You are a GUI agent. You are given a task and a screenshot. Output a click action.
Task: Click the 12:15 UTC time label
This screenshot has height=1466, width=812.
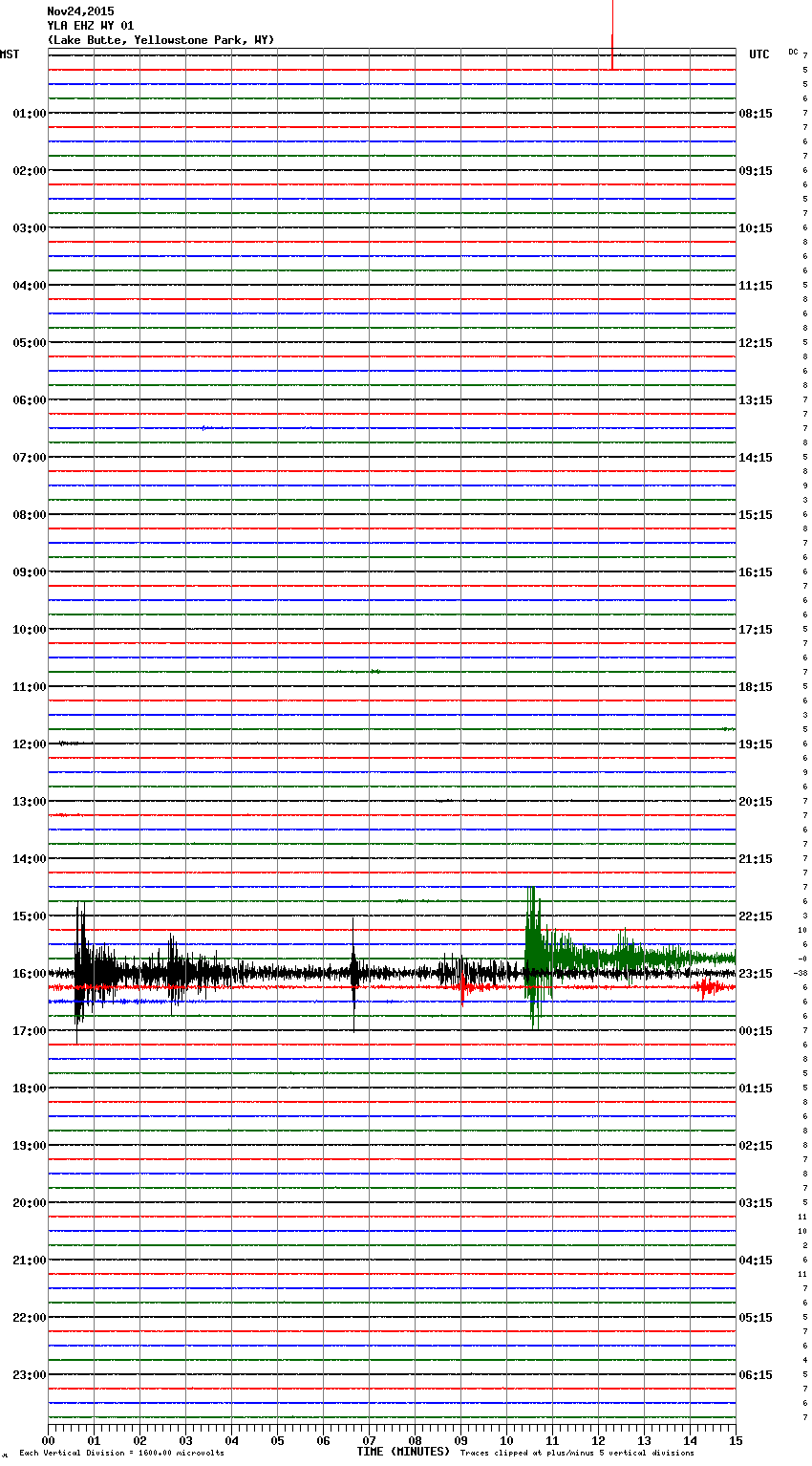(x=756, y=343)
